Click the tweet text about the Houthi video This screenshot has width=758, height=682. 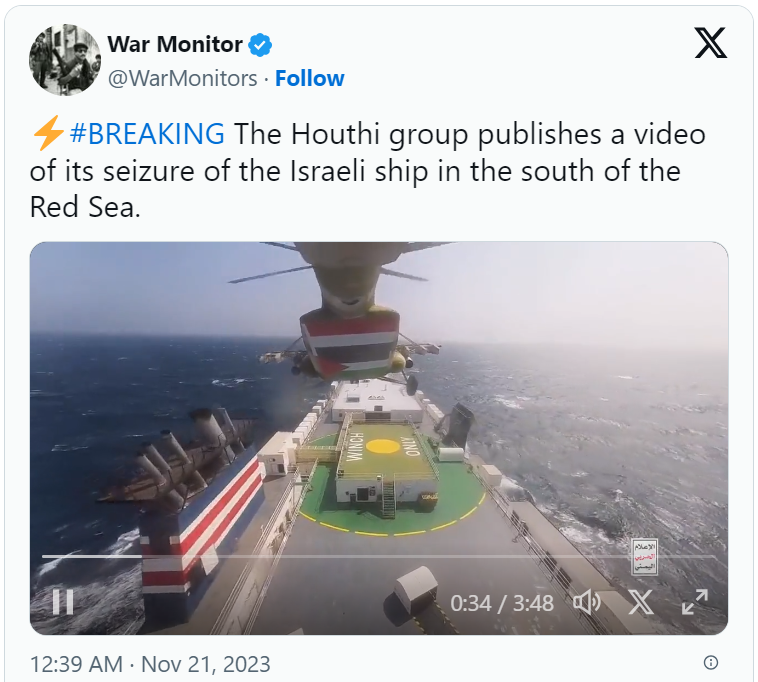pyautogui.click(x=367, y=171)
